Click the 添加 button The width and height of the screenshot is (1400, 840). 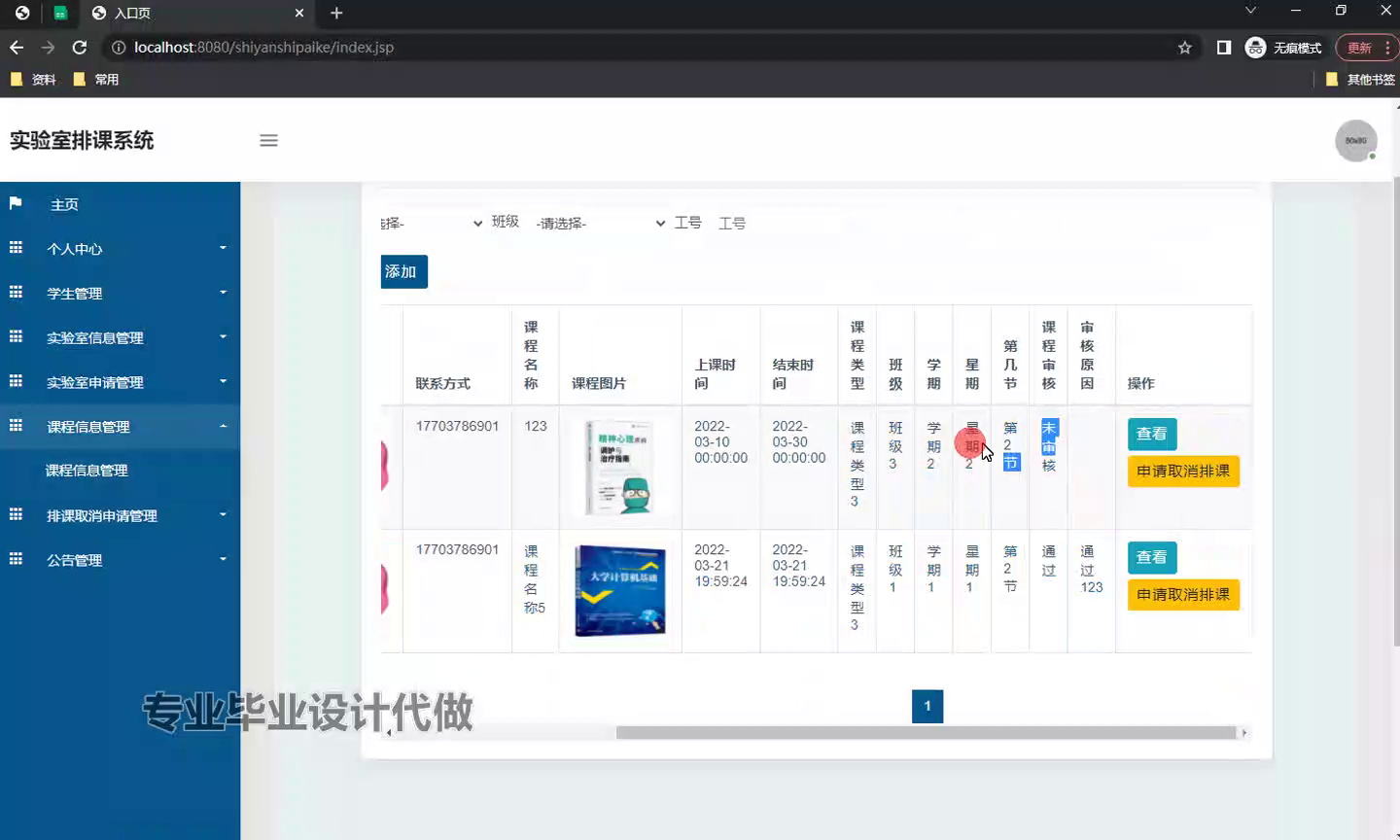(x=404, y=272)
